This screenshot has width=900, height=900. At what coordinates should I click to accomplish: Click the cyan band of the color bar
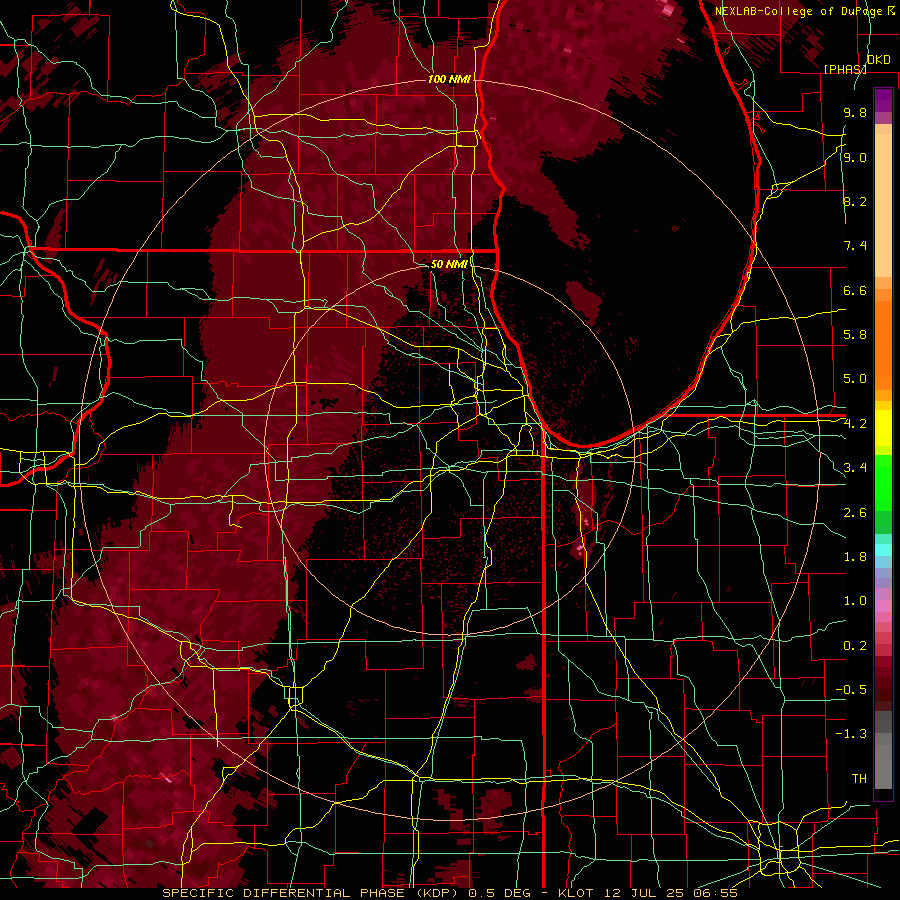pyautogui.click(x=883, y=550)
